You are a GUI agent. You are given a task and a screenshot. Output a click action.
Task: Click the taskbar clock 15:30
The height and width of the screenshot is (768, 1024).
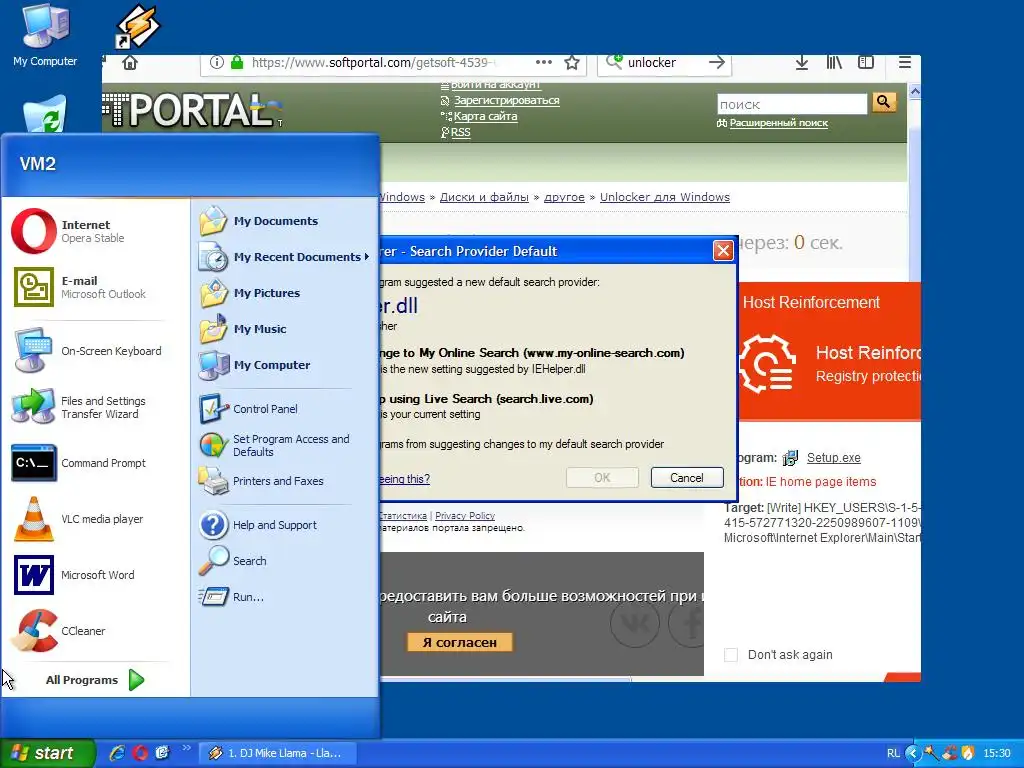point(997,754)
